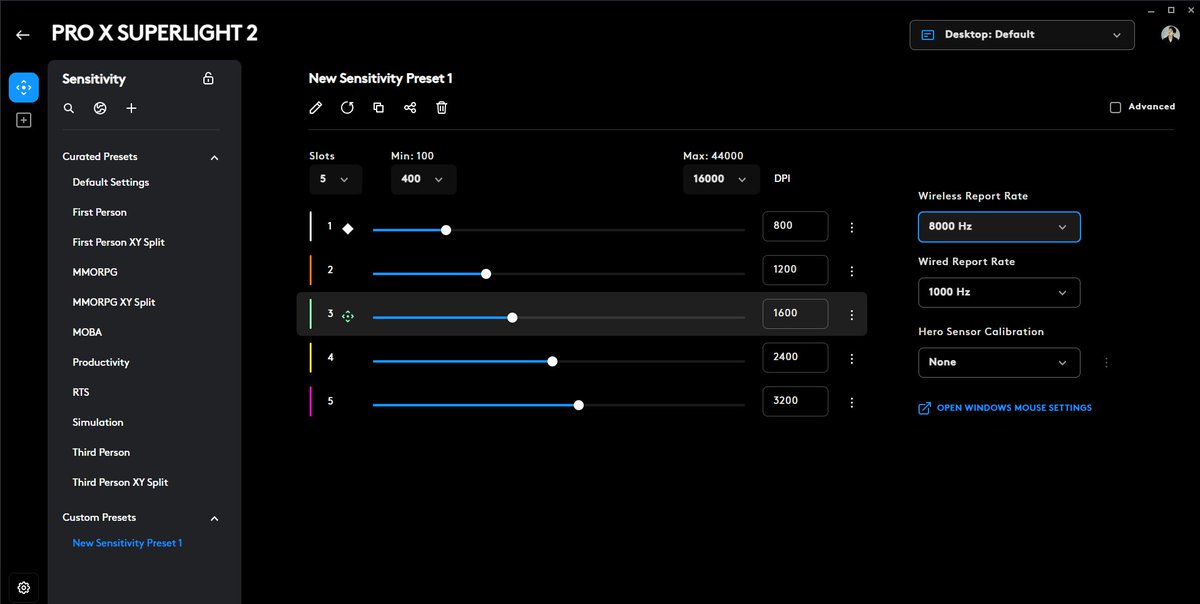Viewport: 1200px width, 604px height.
Task: Click the yellow color bar of slot 4
Action: coord(311,357)
